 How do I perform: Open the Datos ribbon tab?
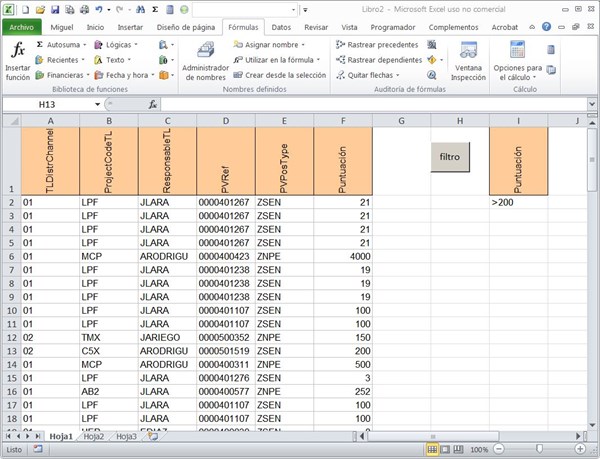pos(281,27)
